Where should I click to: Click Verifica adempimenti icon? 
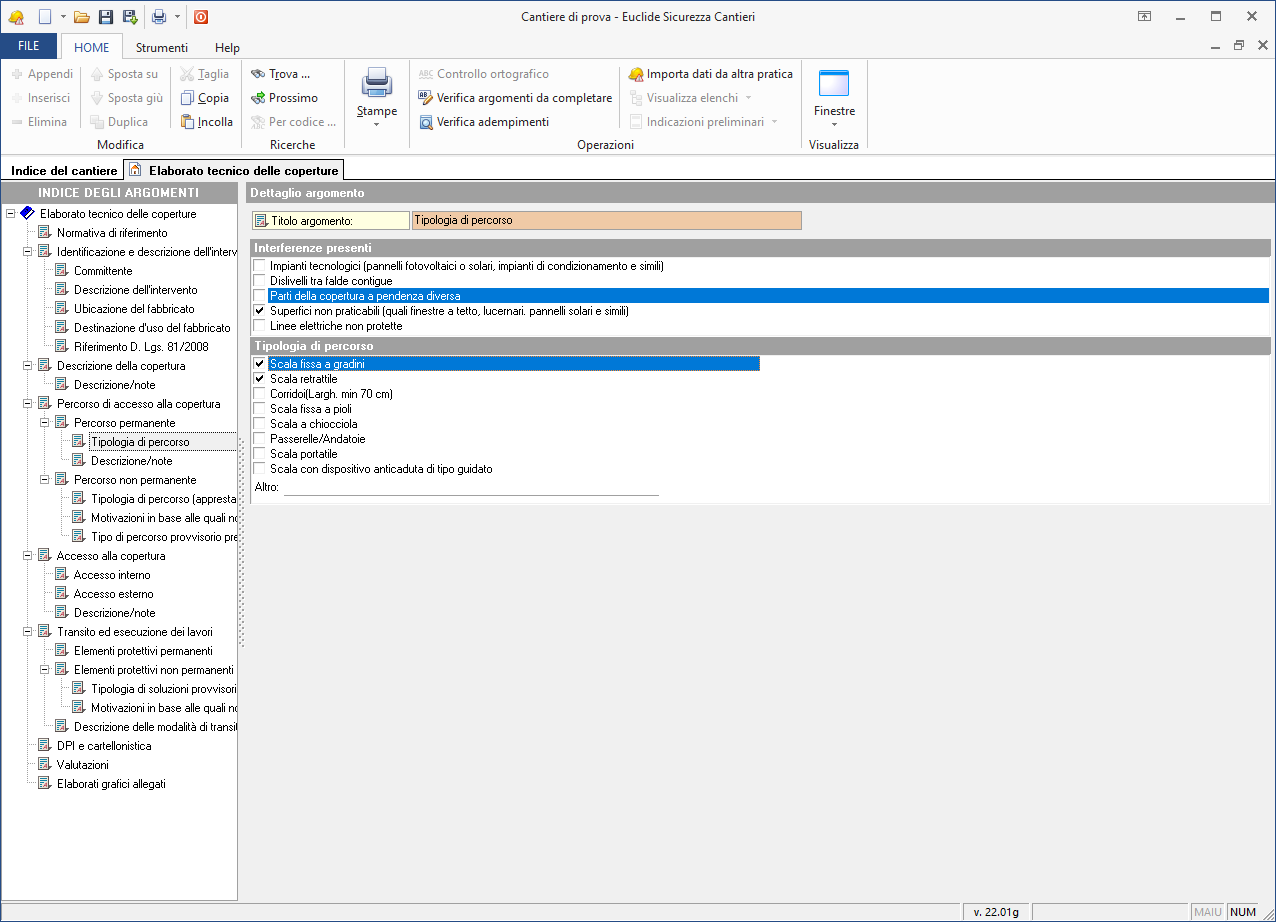point(426,122)
